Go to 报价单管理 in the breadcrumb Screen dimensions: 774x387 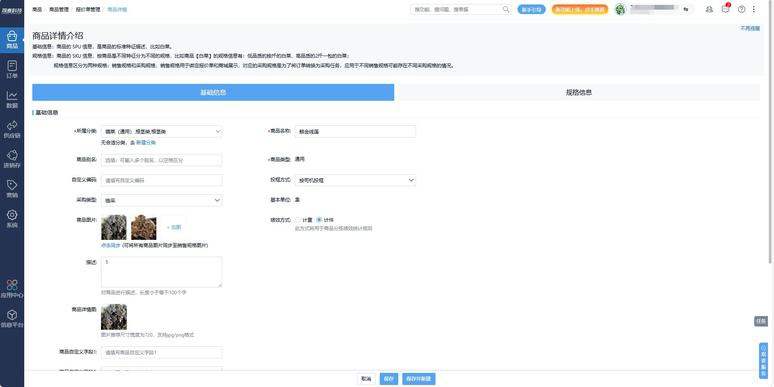[x=87, y=9]
